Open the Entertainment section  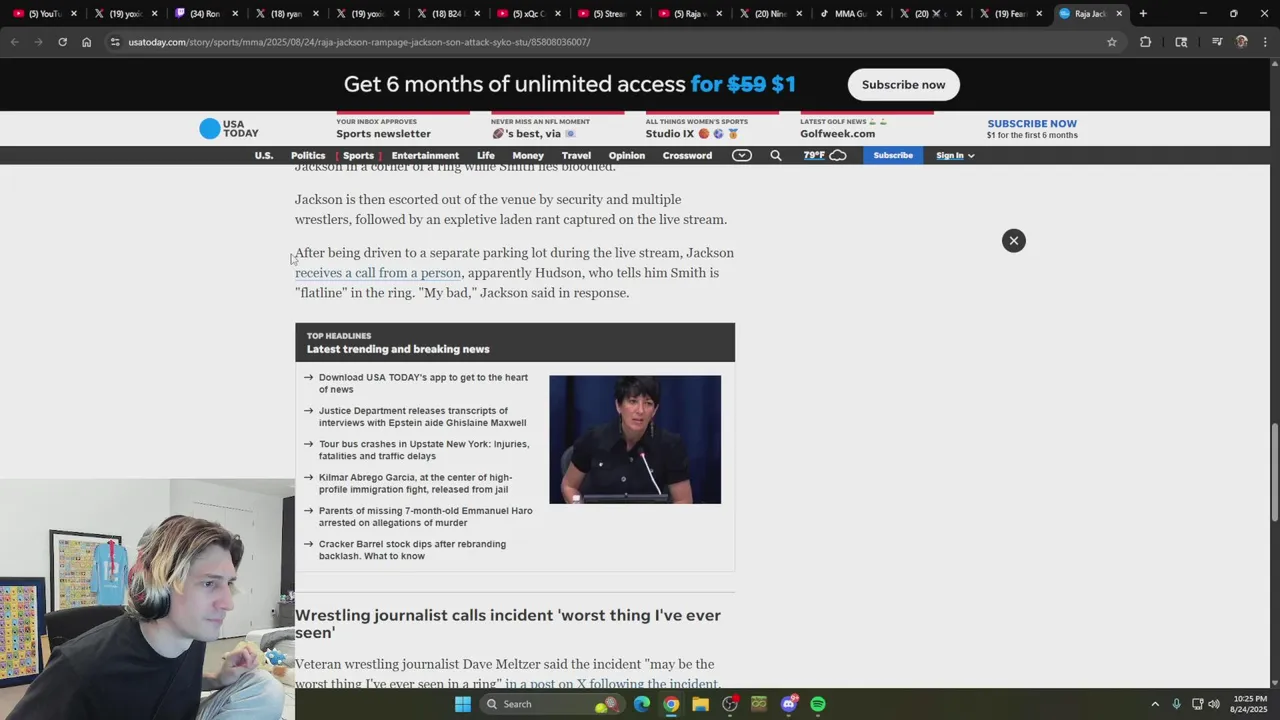pyautogui.click(x=425, y=155)
